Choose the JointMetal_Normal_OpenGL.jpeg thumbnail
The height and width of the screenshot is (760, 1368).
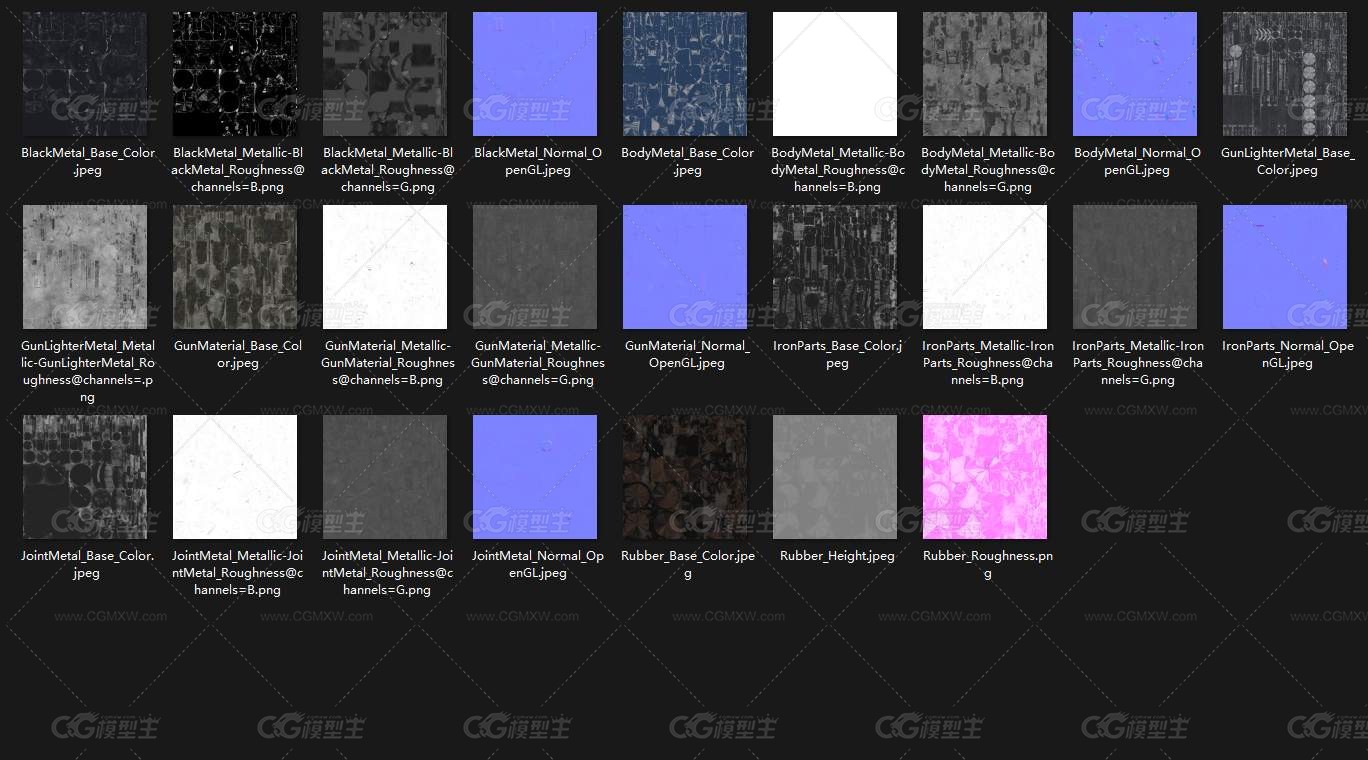(x=535, y=477)
